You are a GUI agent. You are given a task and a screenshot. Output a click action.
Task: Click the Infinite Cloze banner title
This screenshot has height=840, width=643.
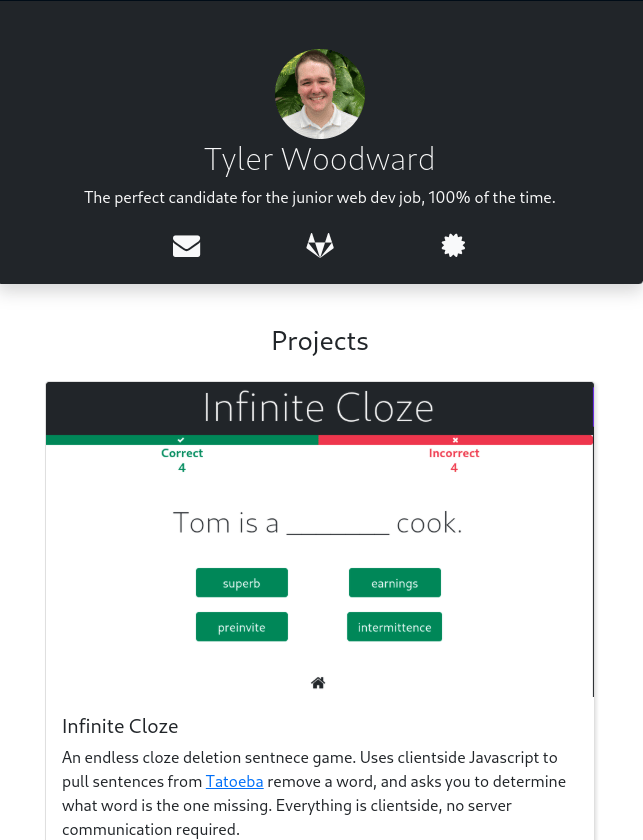pos(318,408)
